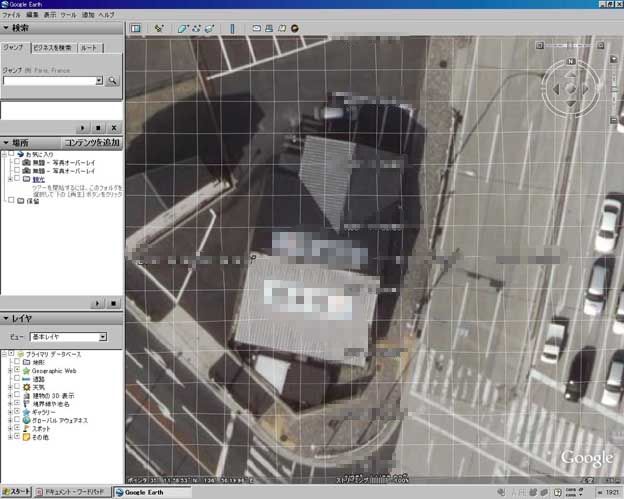Expand the その他 layer tree node
Viewport: 624px width, 499px height.
coord(10,437)
